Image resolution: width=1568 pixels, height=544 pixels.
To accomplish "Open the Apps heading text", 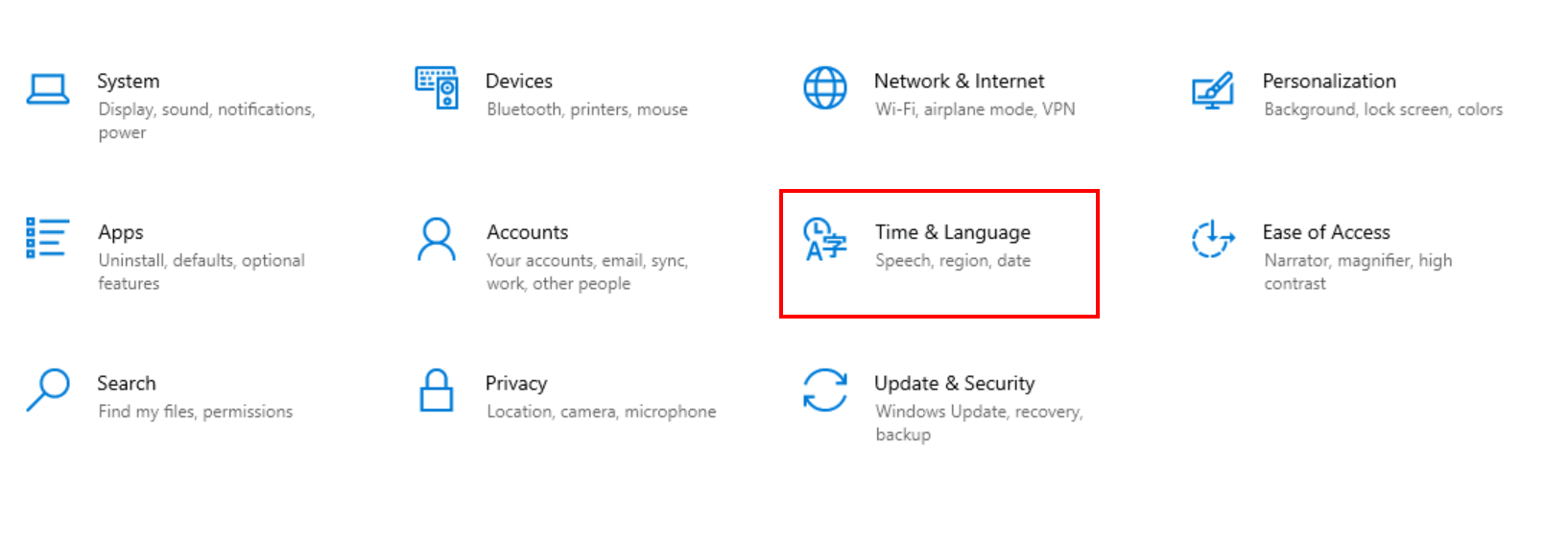I will click(x=121, y=232).
